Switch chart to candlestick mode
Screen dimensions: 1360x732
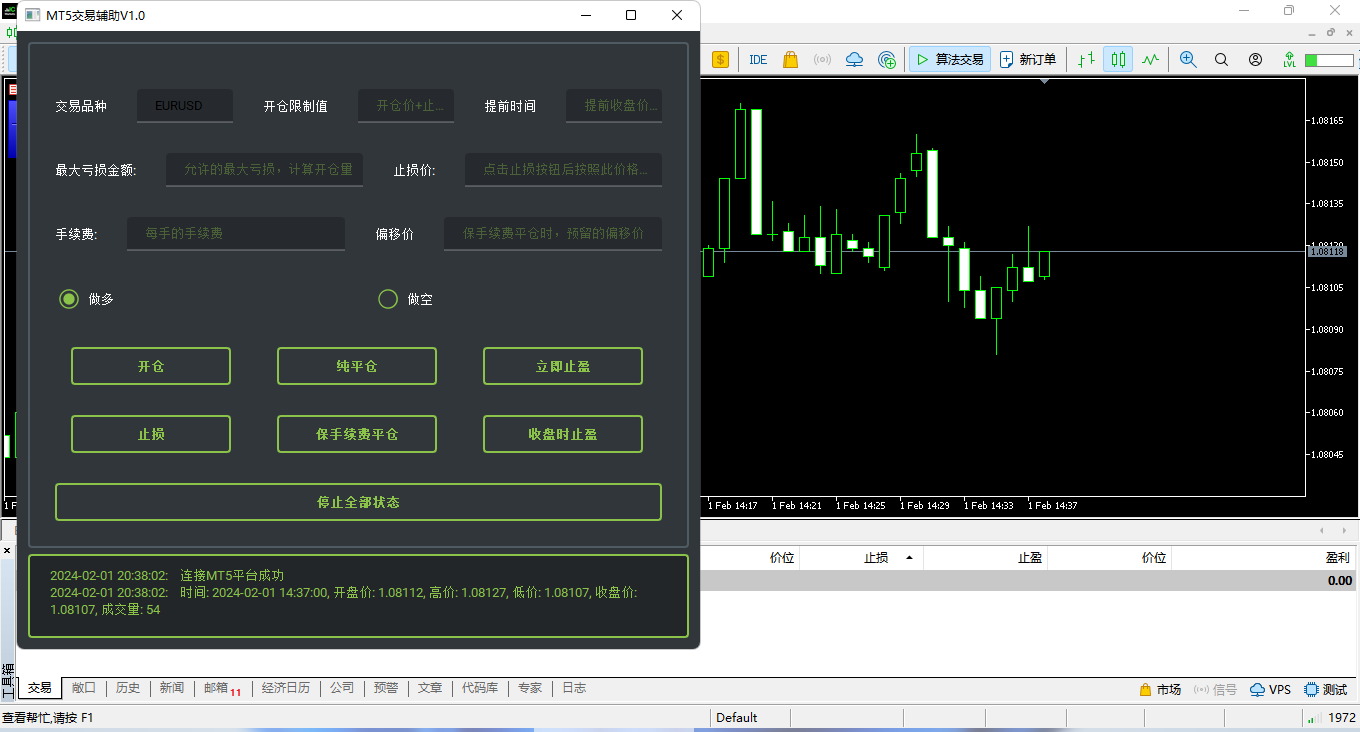tap(1118, 60)
